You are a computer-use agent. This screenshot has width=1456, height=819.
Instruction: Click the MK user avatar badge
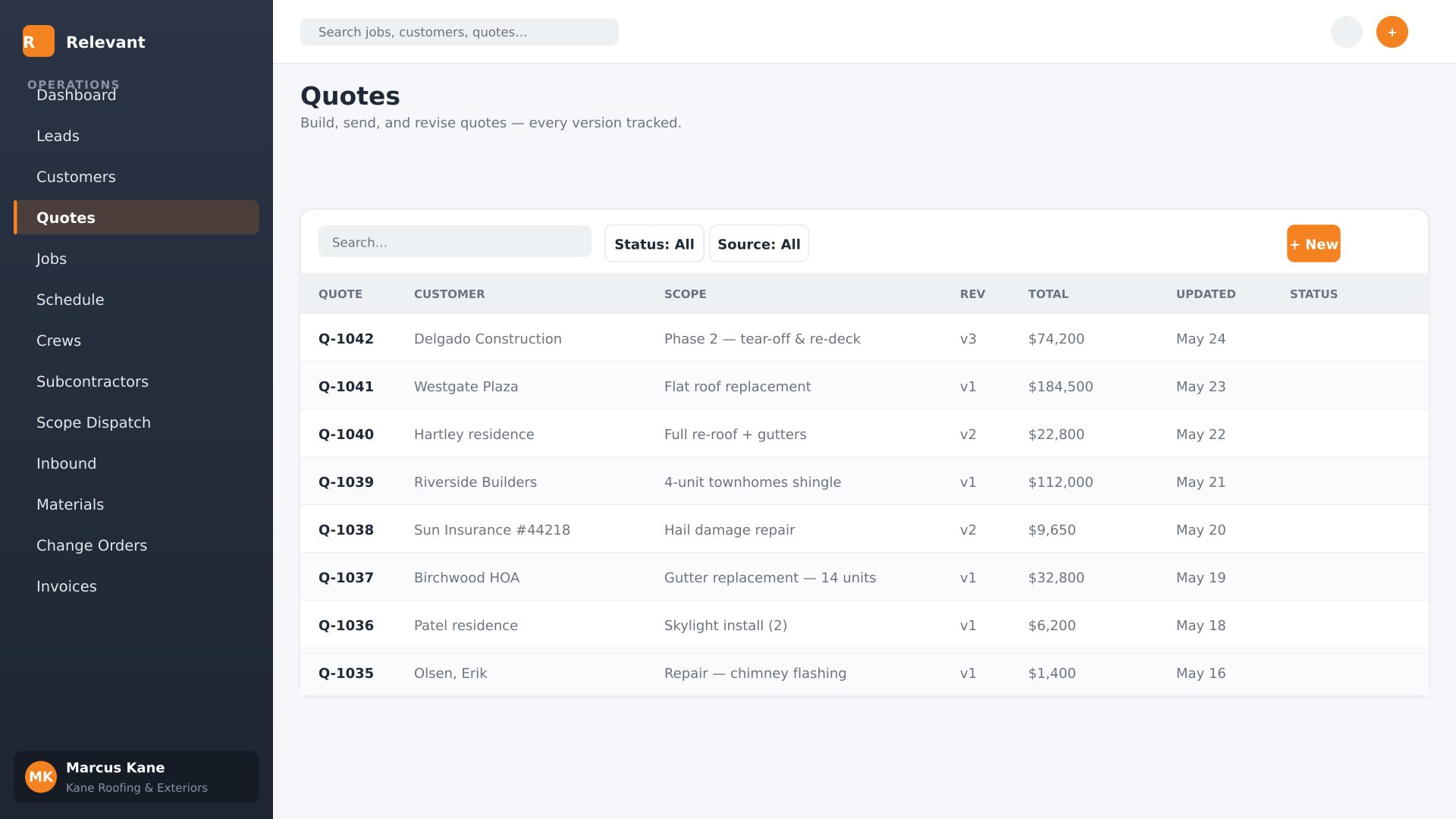click(41, 777)
